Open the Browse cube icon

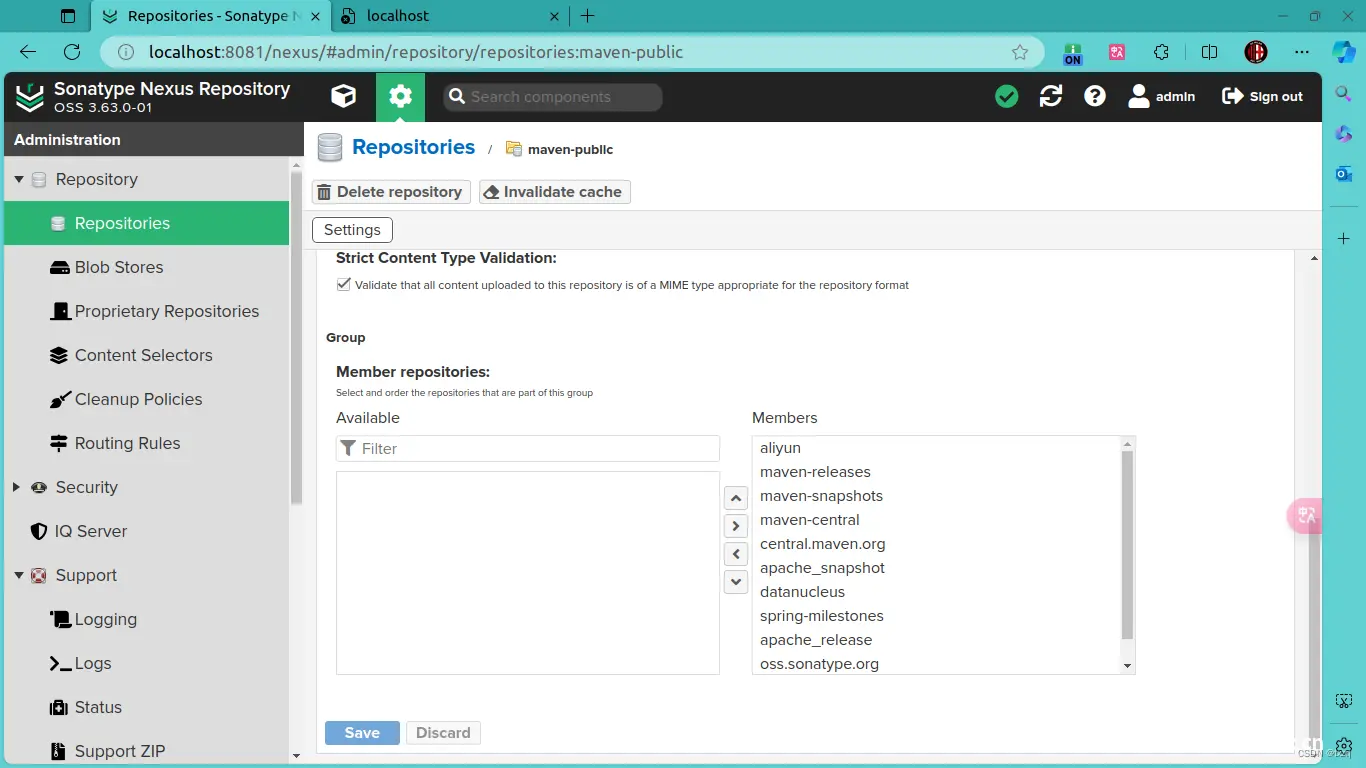pos(344,96)
